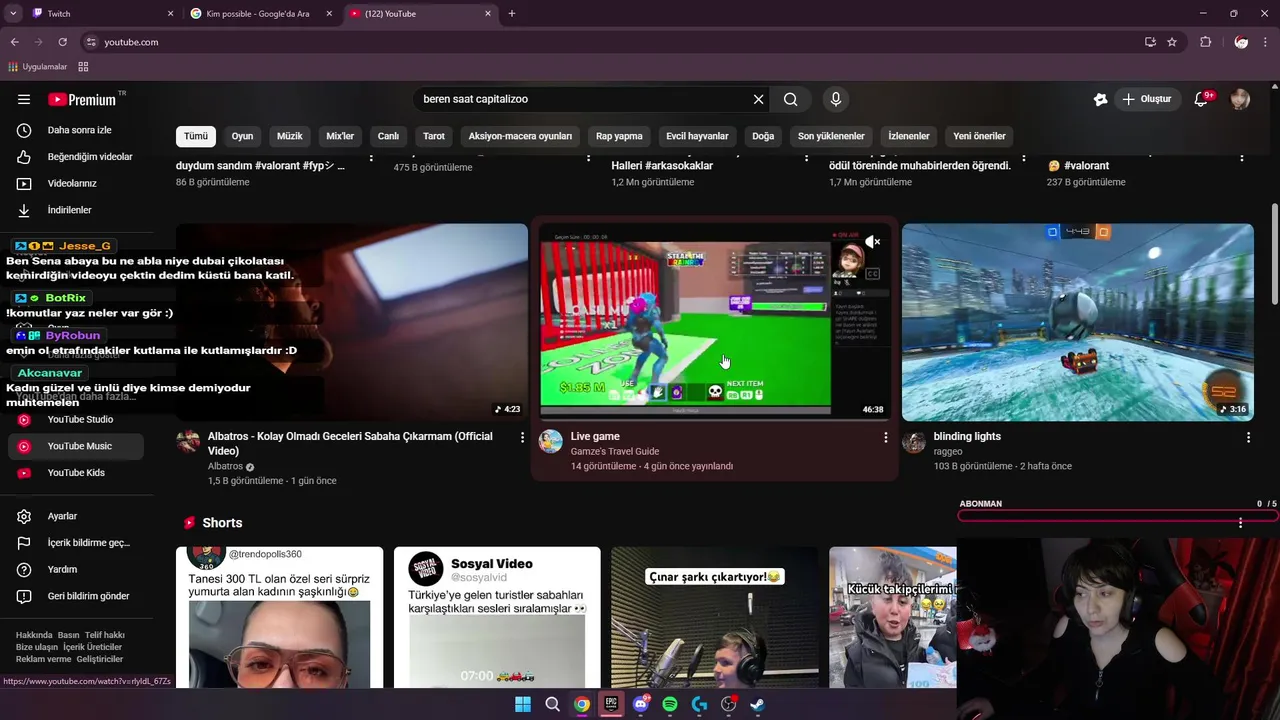Open the notifications bell
Screen dimensions: 1280x720
point(1202,99)
